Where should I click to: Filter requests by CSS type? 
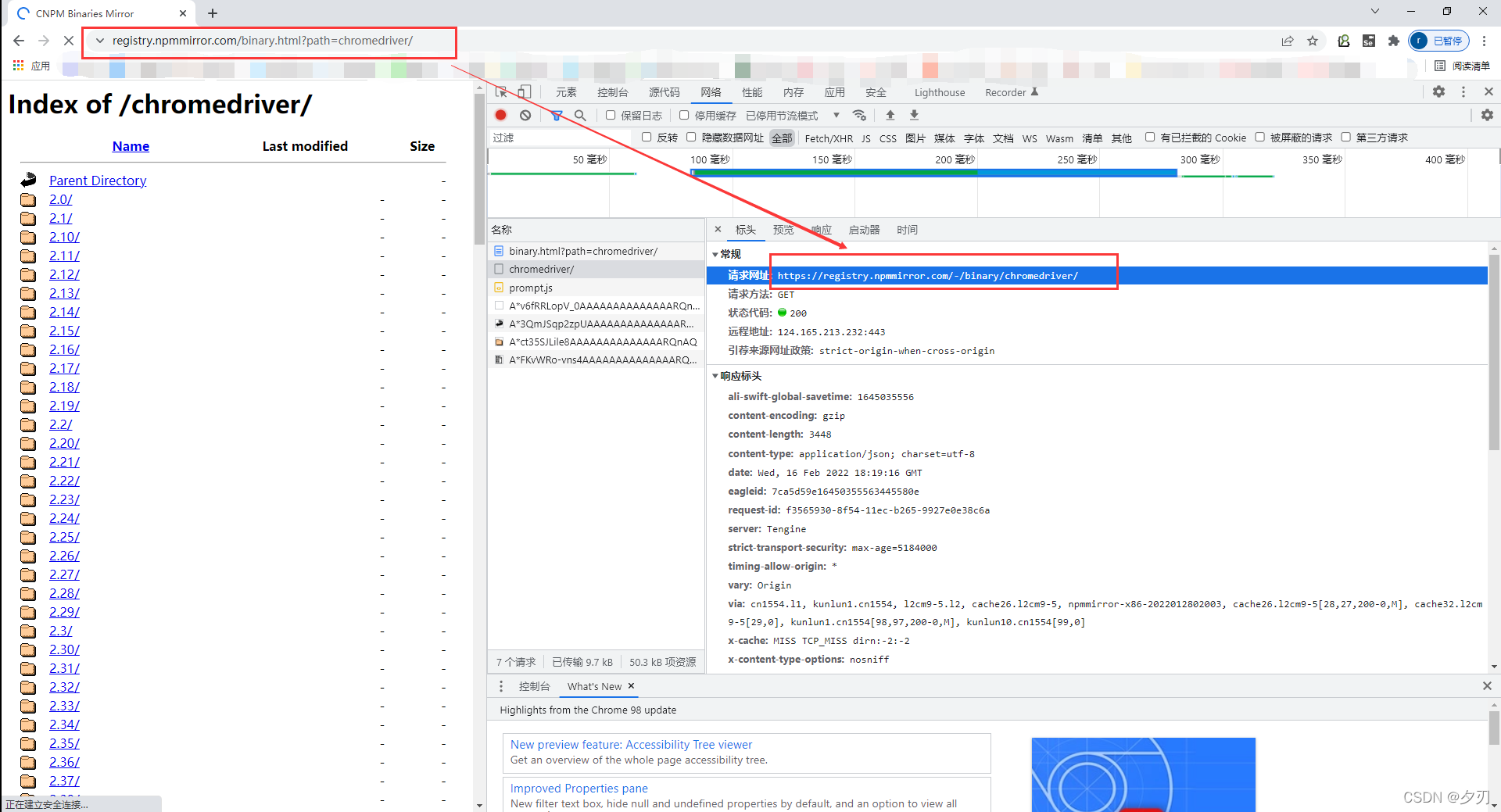(x=888, y=138)
